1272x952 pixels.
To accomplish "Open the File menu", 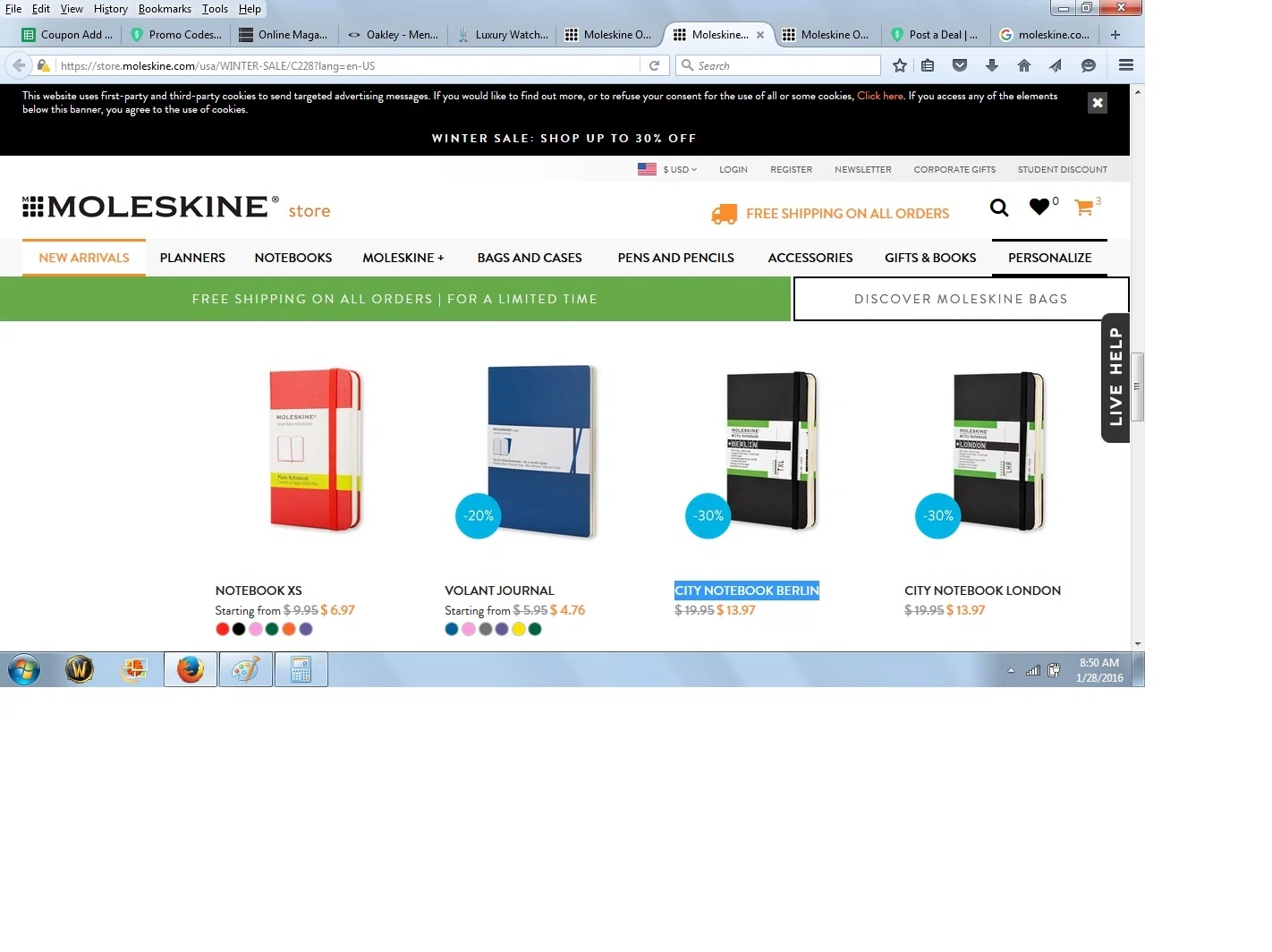I will (13, 9).
